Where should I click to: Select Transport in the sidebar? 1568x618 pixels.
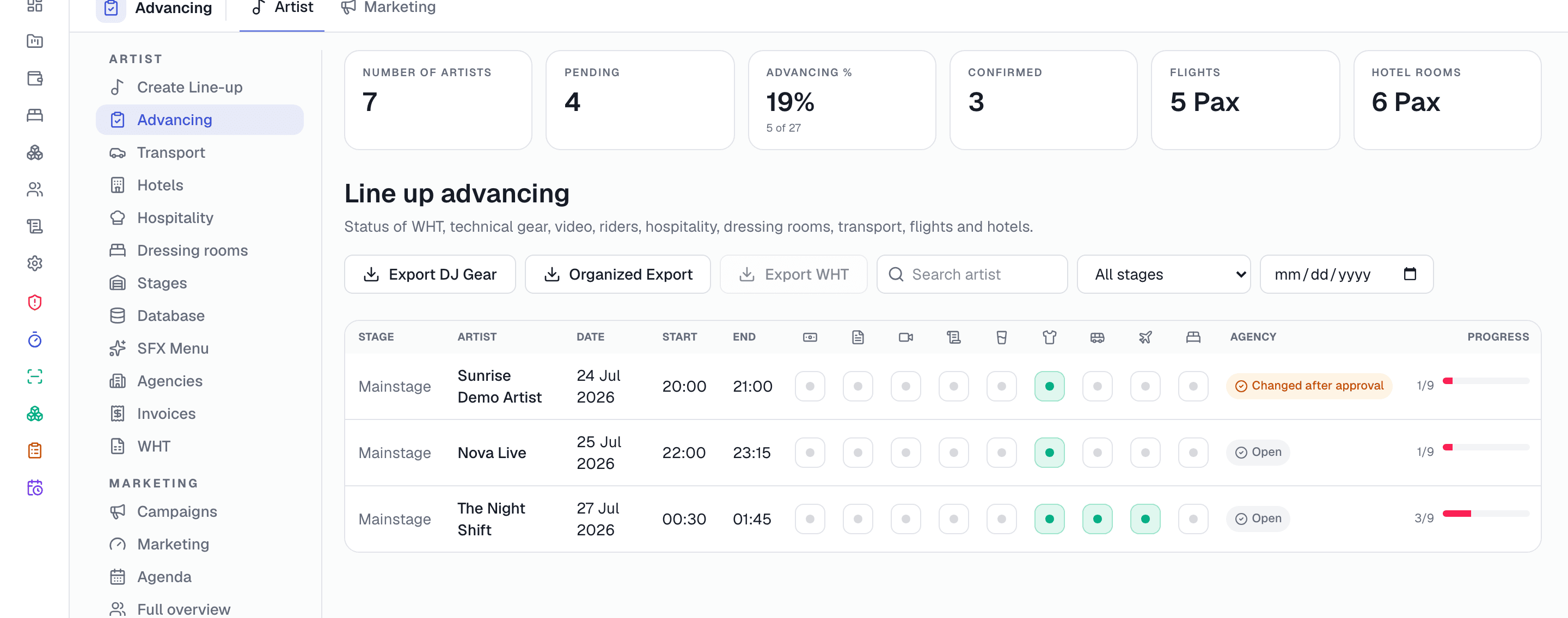coord(200,153)
